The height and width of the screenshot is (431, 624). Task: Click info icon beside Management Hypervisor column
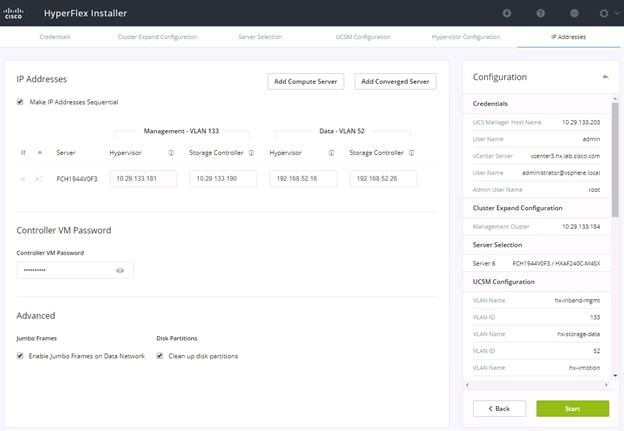pyautogui.click(x=171, y=153)
